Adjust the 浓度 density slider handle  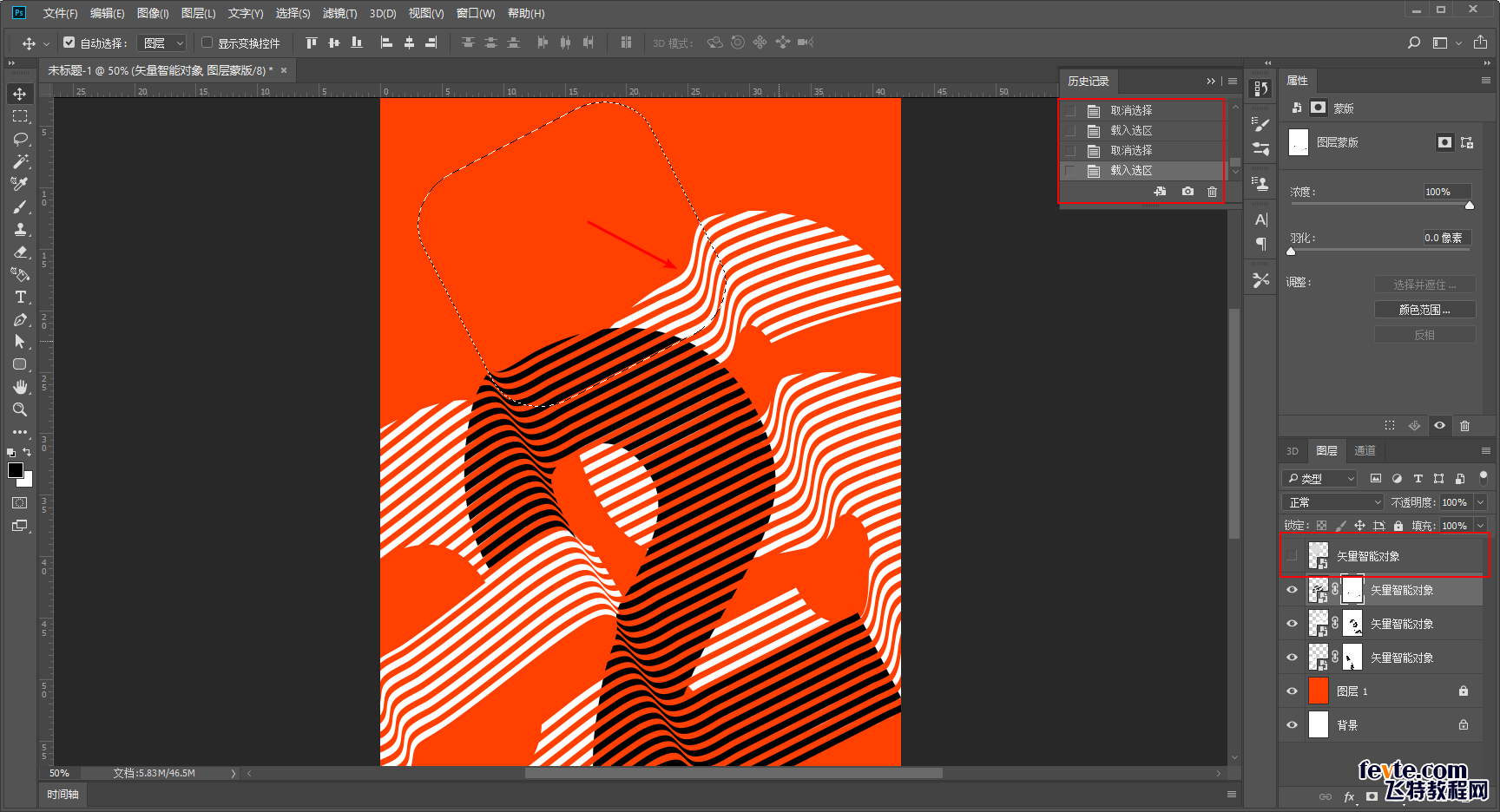[x=1470, y=206]
